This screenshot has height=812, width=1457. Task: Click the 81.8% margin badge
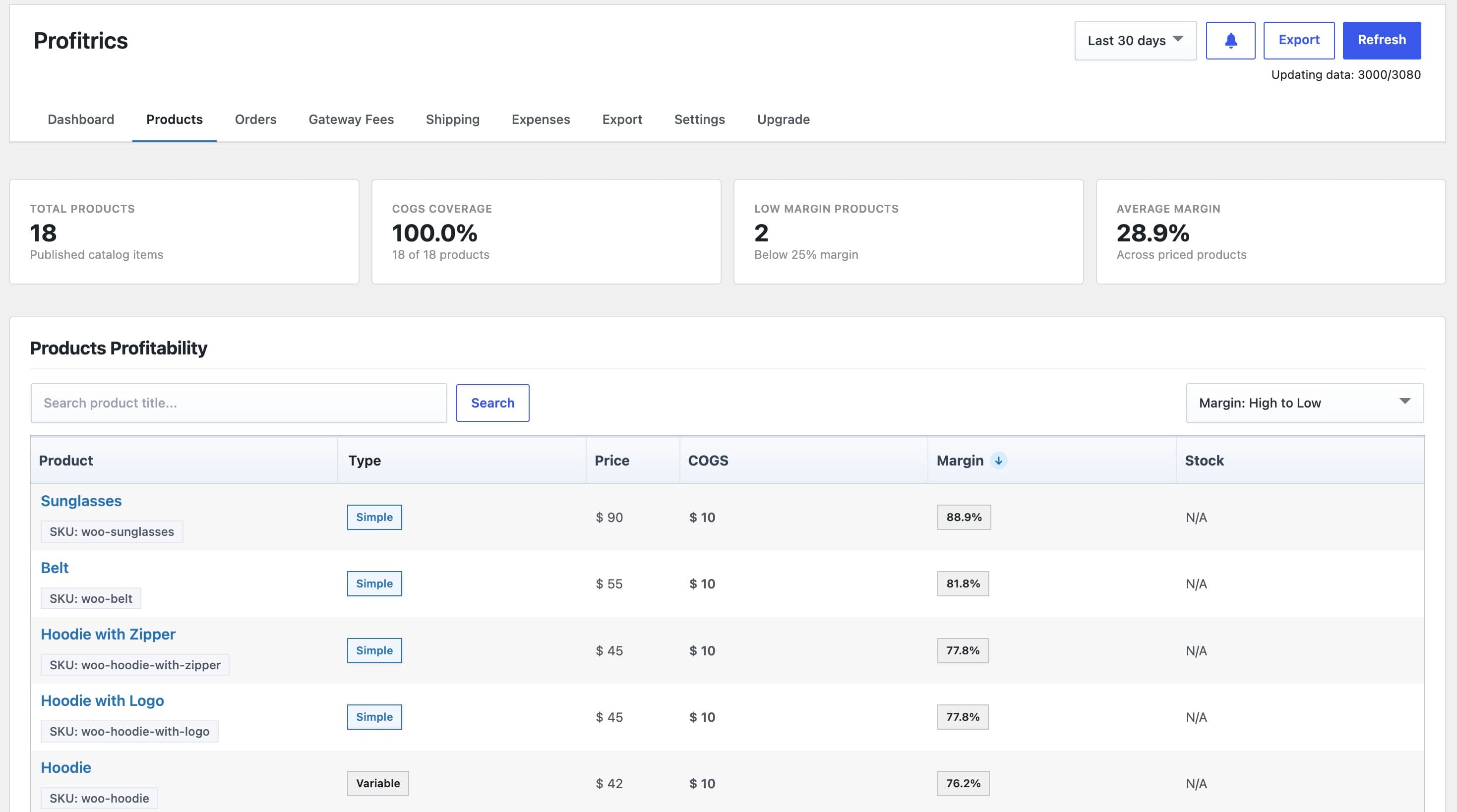point(963,583)
